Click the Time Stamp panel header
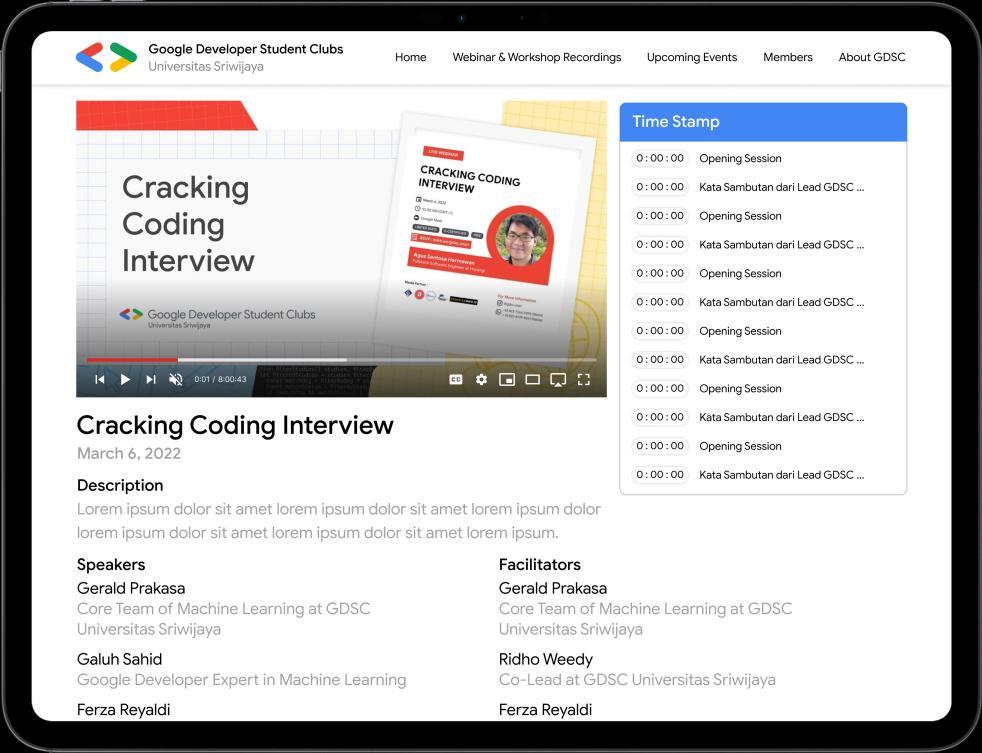The height and width of the screenshot is (753, 982). point(763,122)
